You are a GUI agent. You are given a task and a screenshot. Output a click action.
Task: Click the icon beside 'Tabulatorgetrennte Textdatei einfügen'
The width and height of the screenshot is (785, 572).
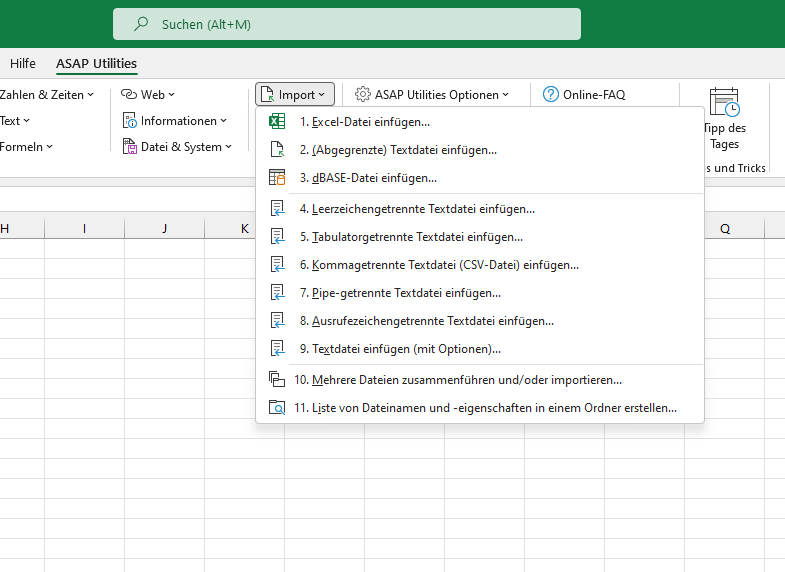click(277, 237)
